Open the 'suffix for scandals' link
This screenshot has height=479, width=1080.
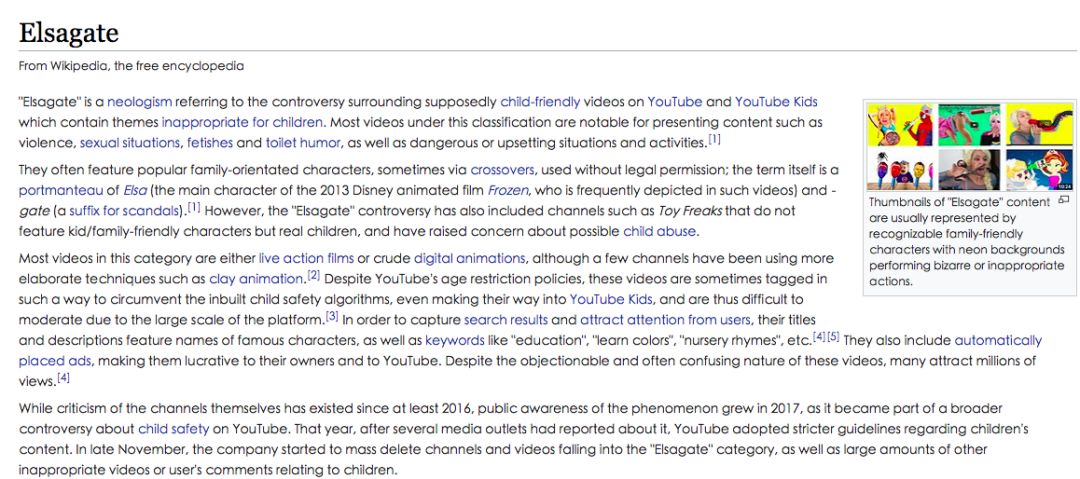point(124,210)
